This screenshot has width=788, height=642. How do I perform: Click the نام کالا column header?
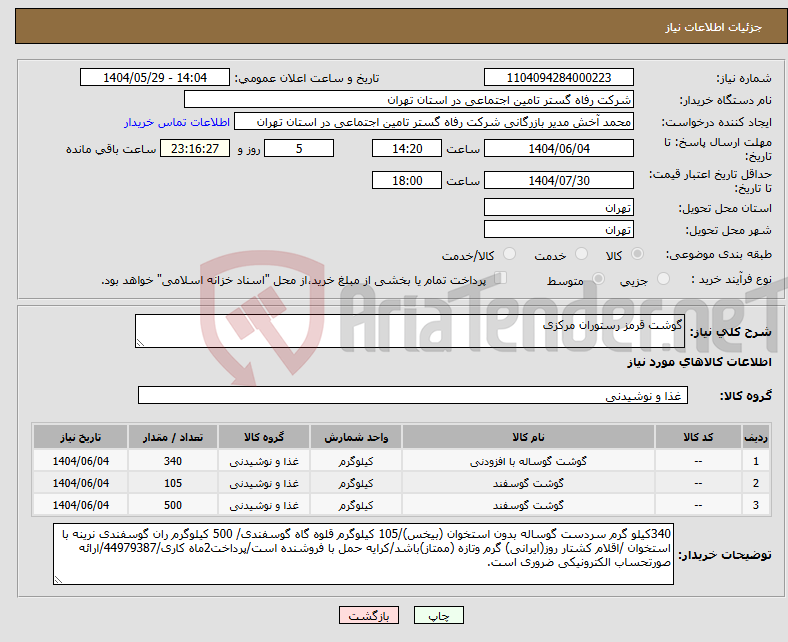click(x=528, y=437)
